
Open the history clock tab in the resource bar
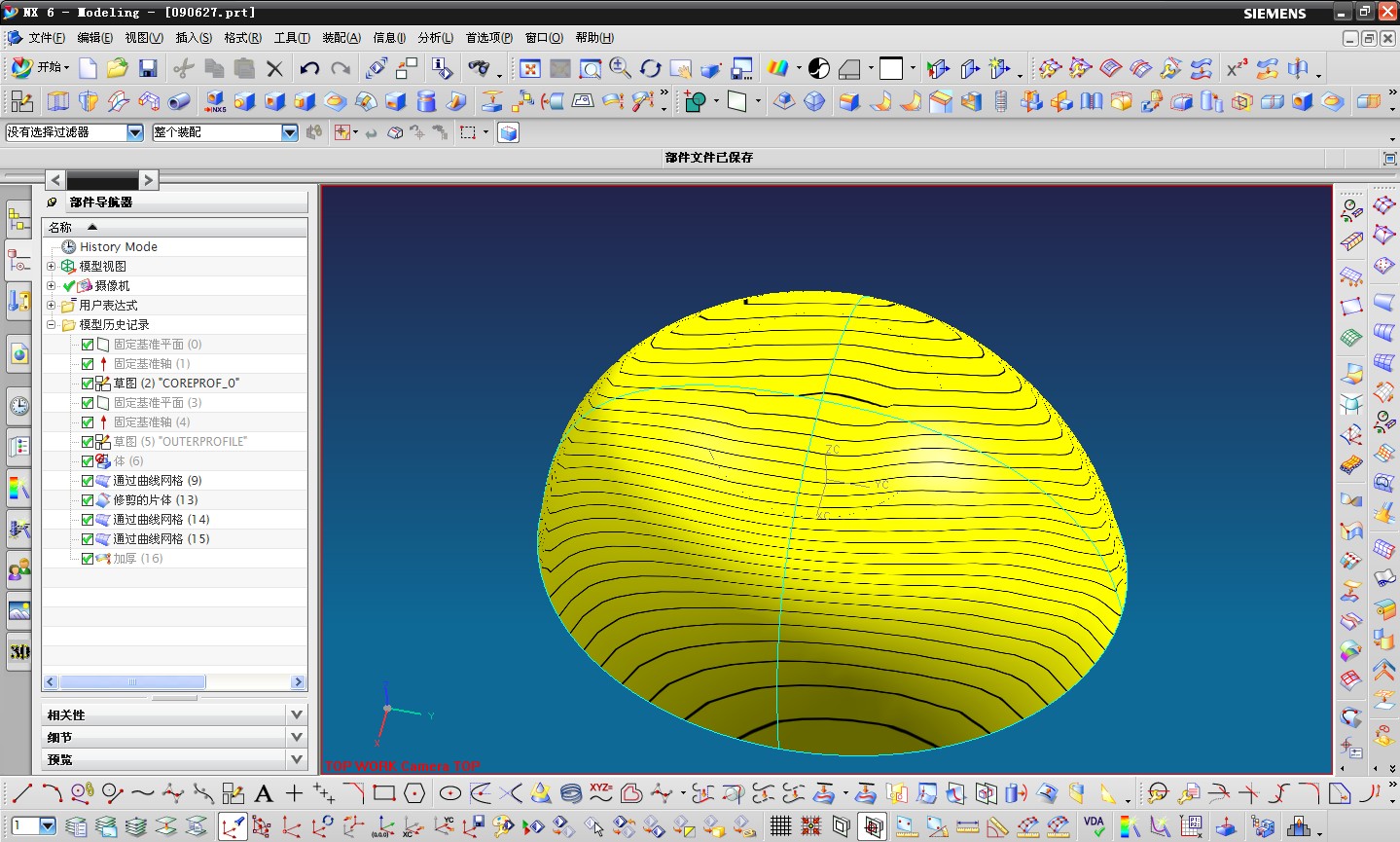[18, 406]
